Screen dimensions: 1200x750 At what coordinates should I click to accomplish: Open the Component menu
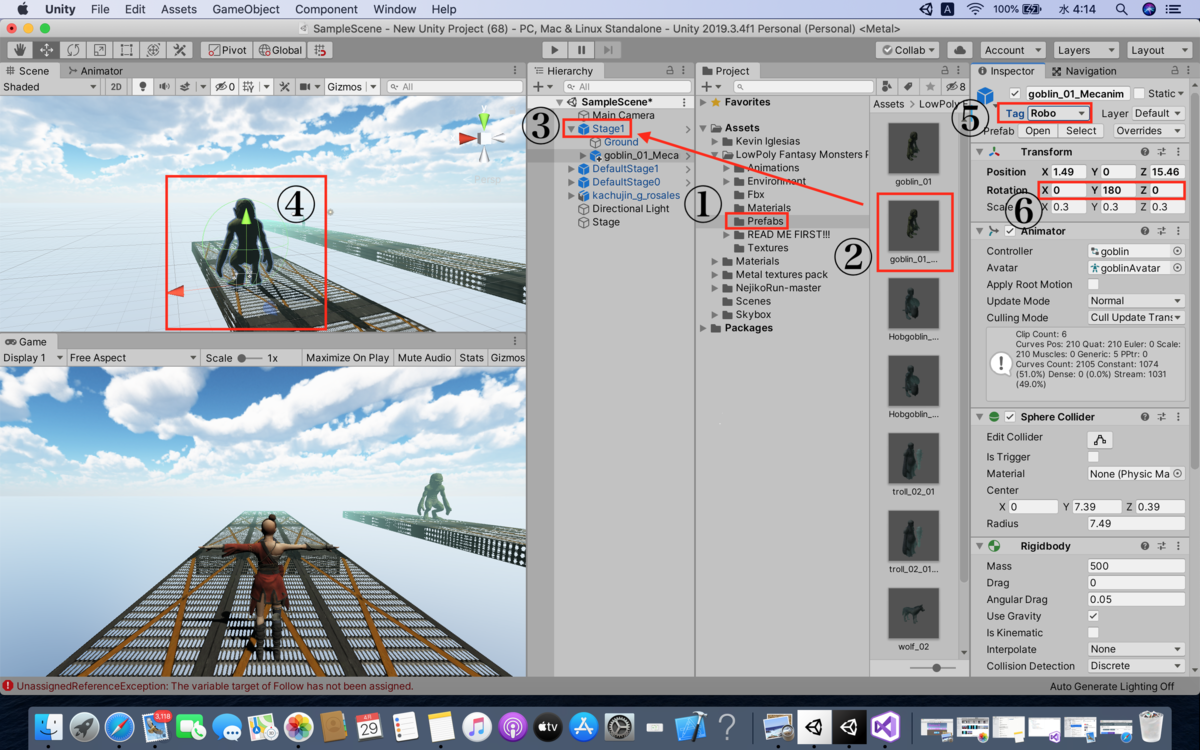click(x=326, y=9)
